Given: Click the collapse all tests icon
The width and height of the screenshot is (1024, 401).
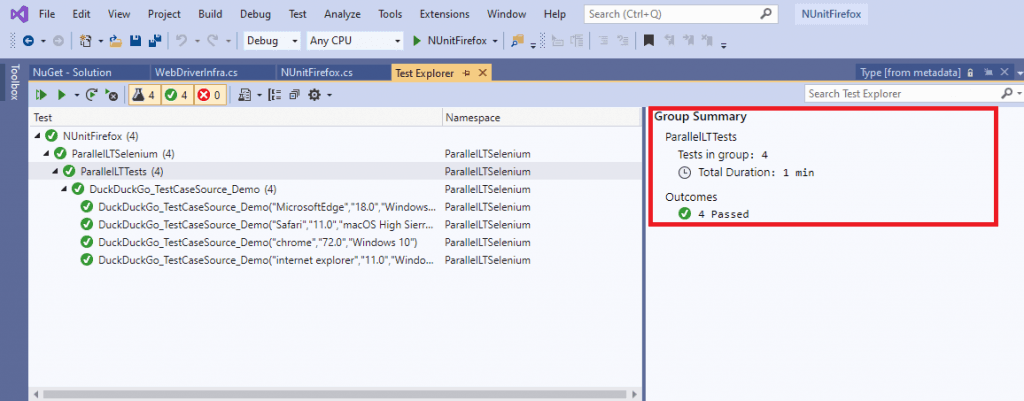Looking at the screenshot, I should [294, 94].
